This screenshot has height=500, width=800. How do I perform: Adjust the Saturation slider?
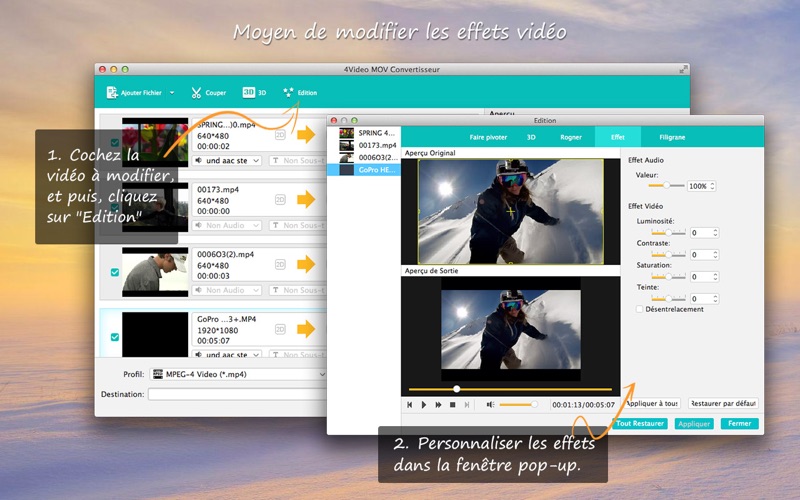(668, 277)
